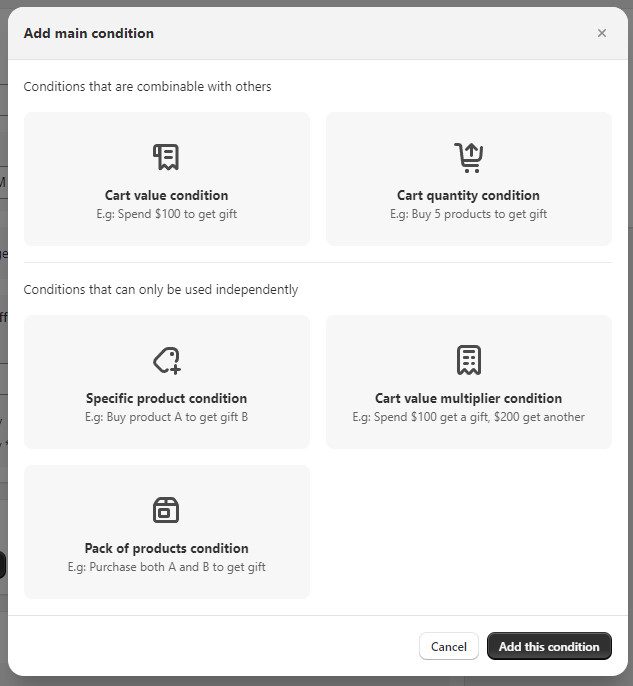This screenshot has width=633, height=686.
Task: Click the shopping cart upload icon
Action: click(x=468, y=157)
